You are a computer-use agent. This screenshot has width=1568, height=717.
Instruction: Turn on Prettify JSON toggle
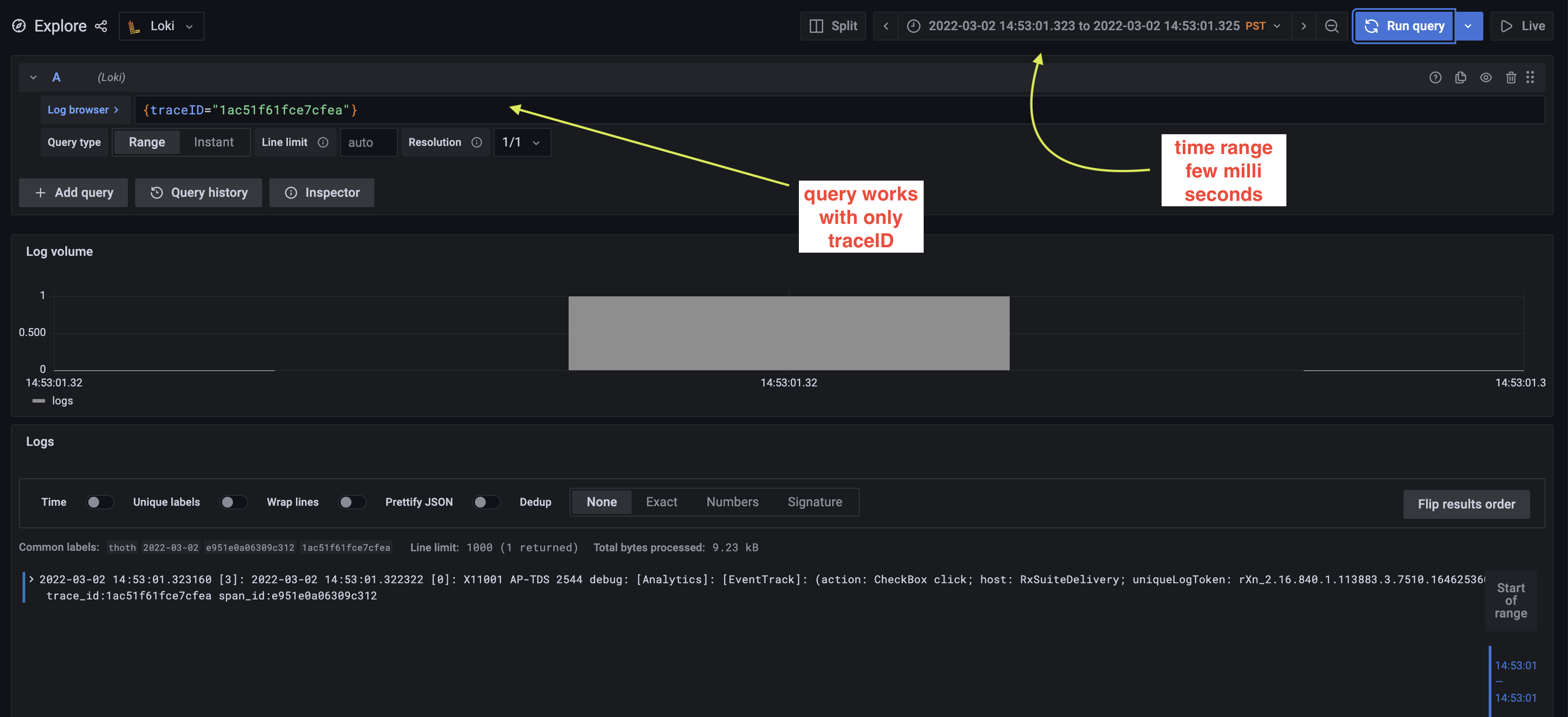(486, 502)
